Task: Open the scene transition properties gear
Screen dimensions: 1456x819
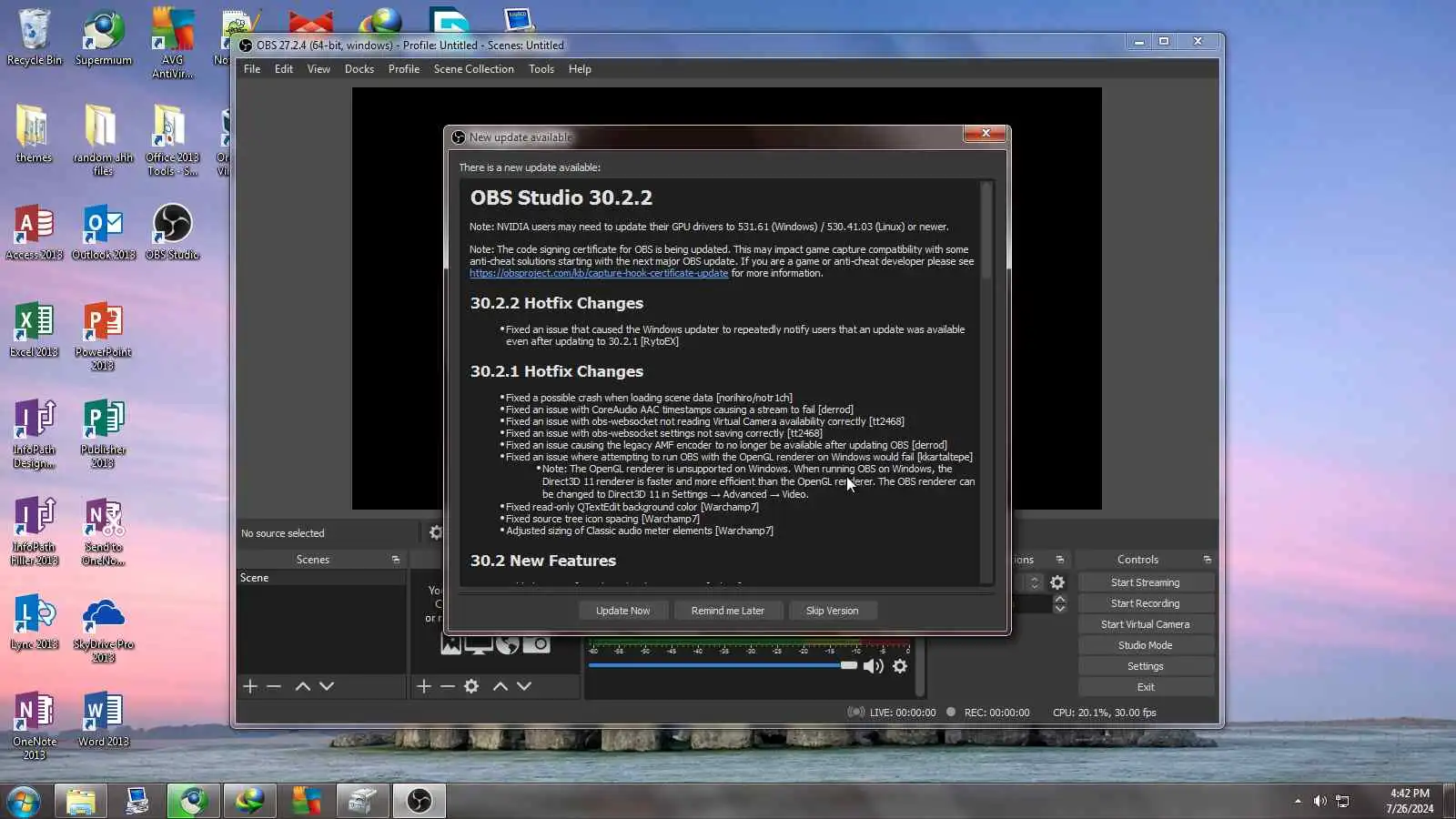Action: [1057, 582]
